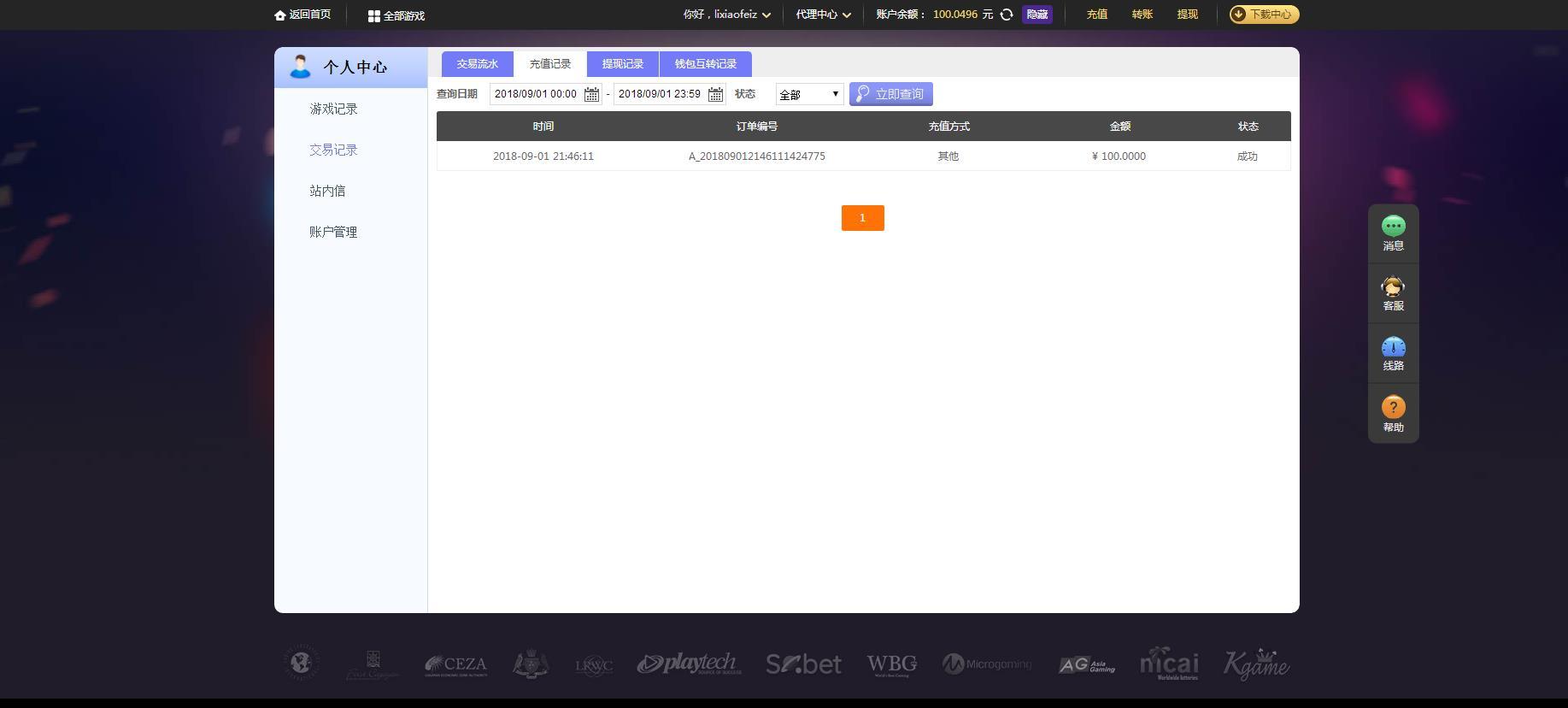Open 游戏记录 in the sidebar
Image resolution: width=1568 pixels, height=708 pixels.
tap(333, 109)
